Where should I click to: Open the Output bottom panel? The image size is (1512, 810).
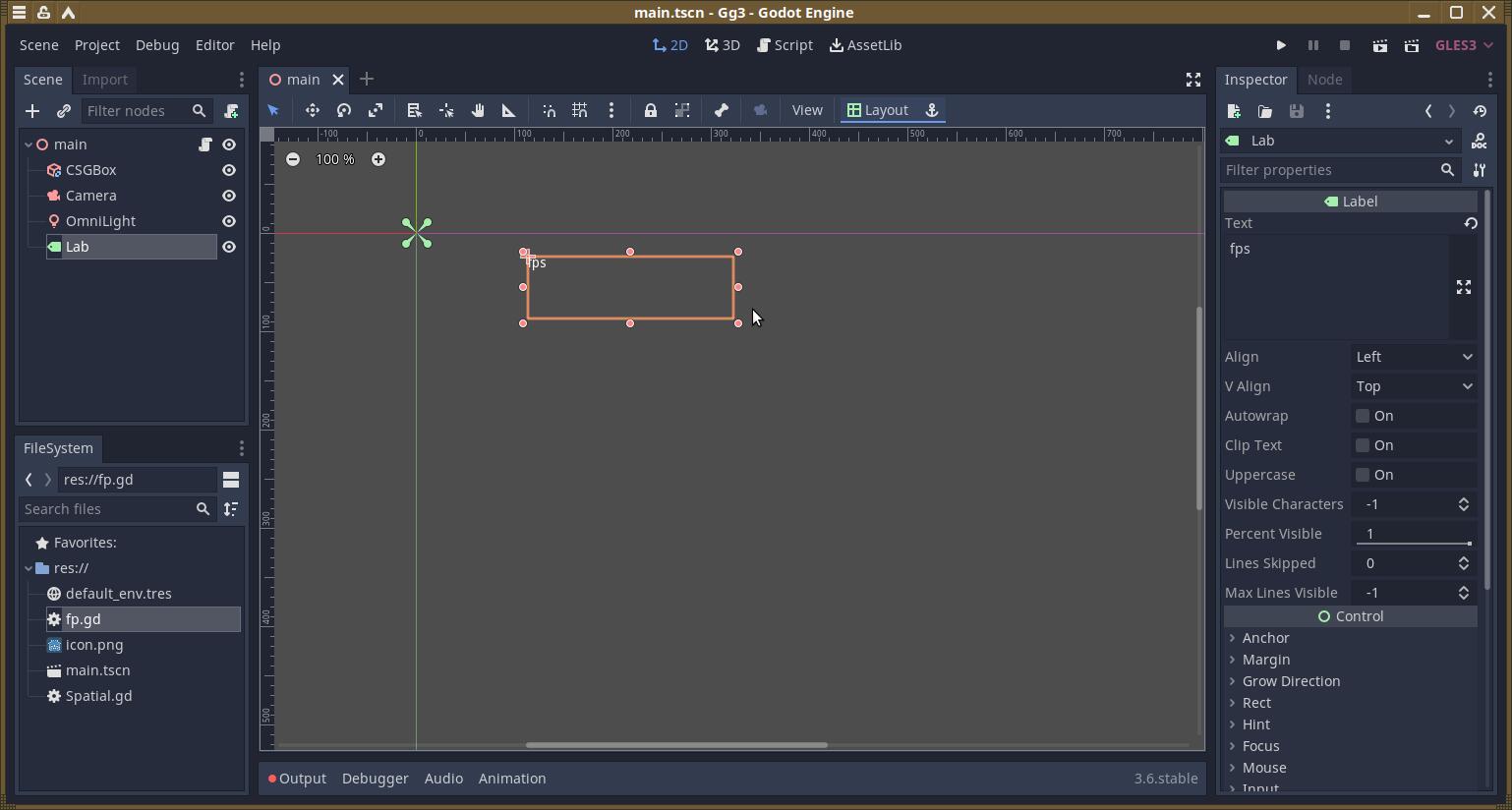(297, 779)
